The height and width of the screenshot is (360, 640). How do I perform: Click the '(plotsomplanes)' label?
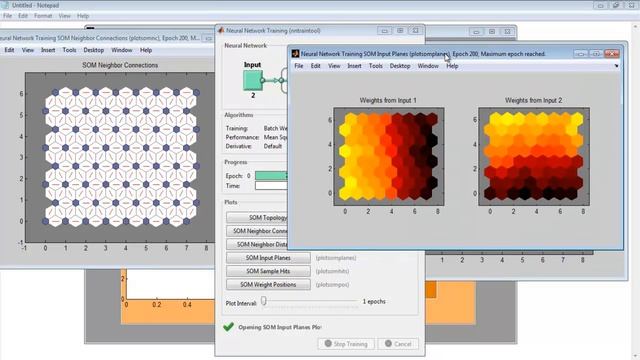(336, 258)
